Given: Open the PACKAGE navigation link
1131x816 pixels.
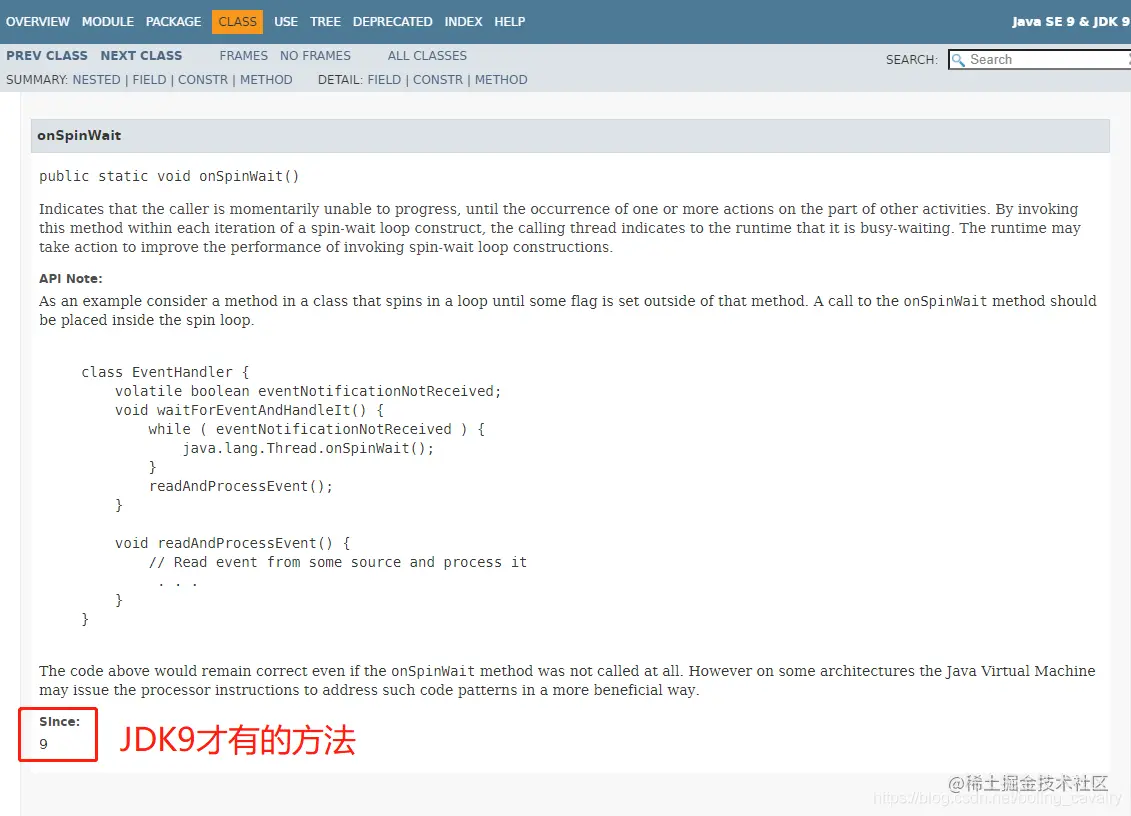Looking at the screenshot, I should [173, 22].
